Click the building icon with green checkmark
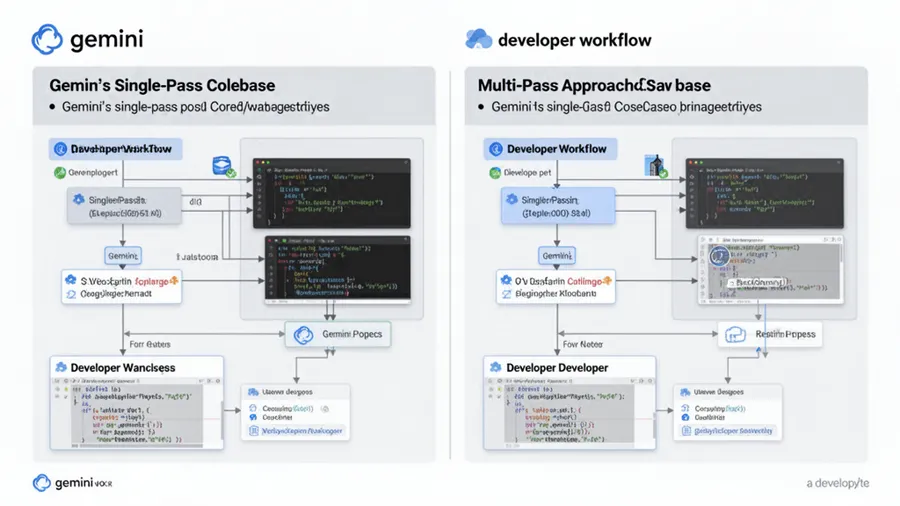This screenshot has width=900, height=506. pyautogui.click(x=655, y=166)
